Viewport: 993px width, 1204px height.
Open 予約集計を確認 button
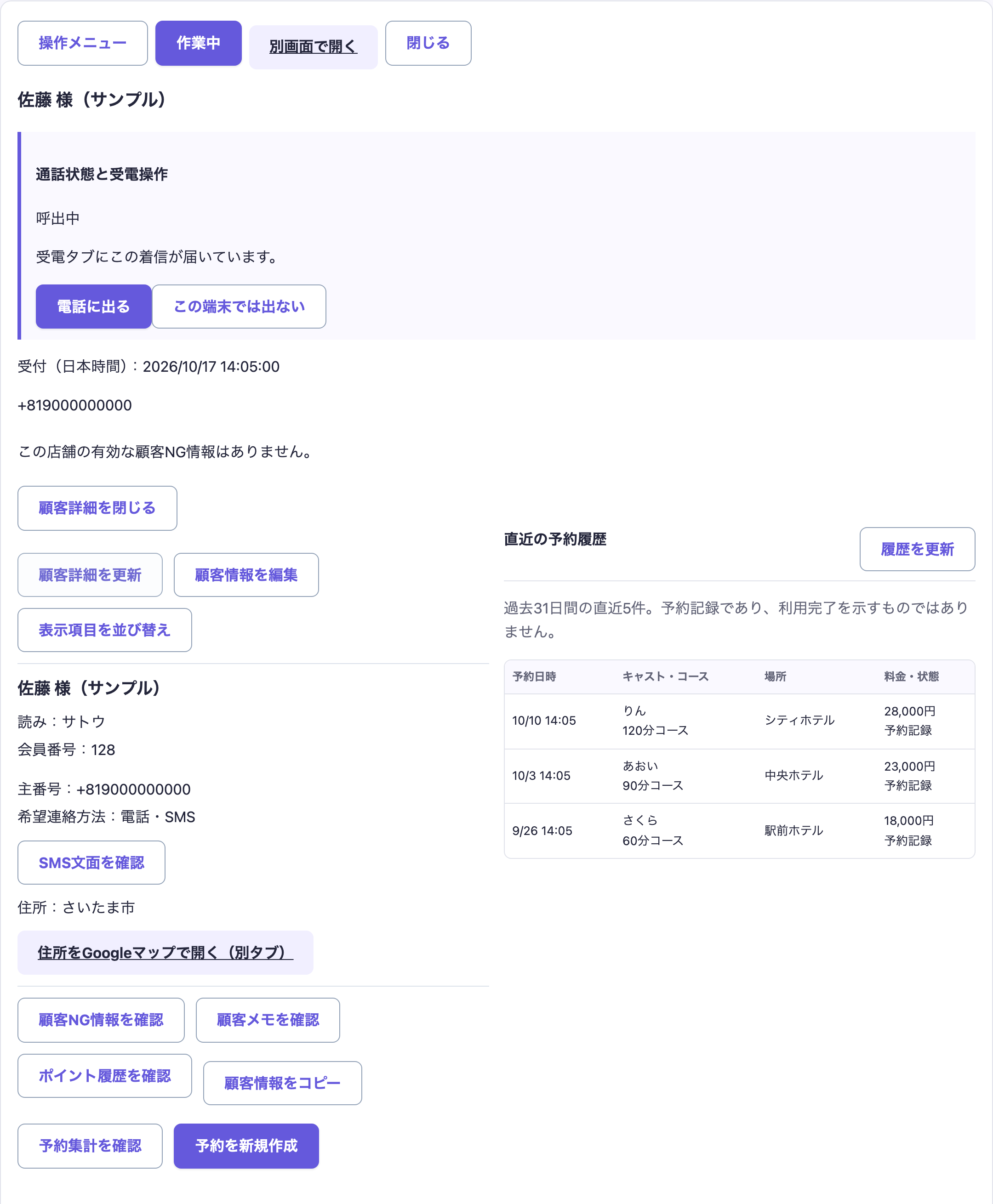pos(90,1146)
